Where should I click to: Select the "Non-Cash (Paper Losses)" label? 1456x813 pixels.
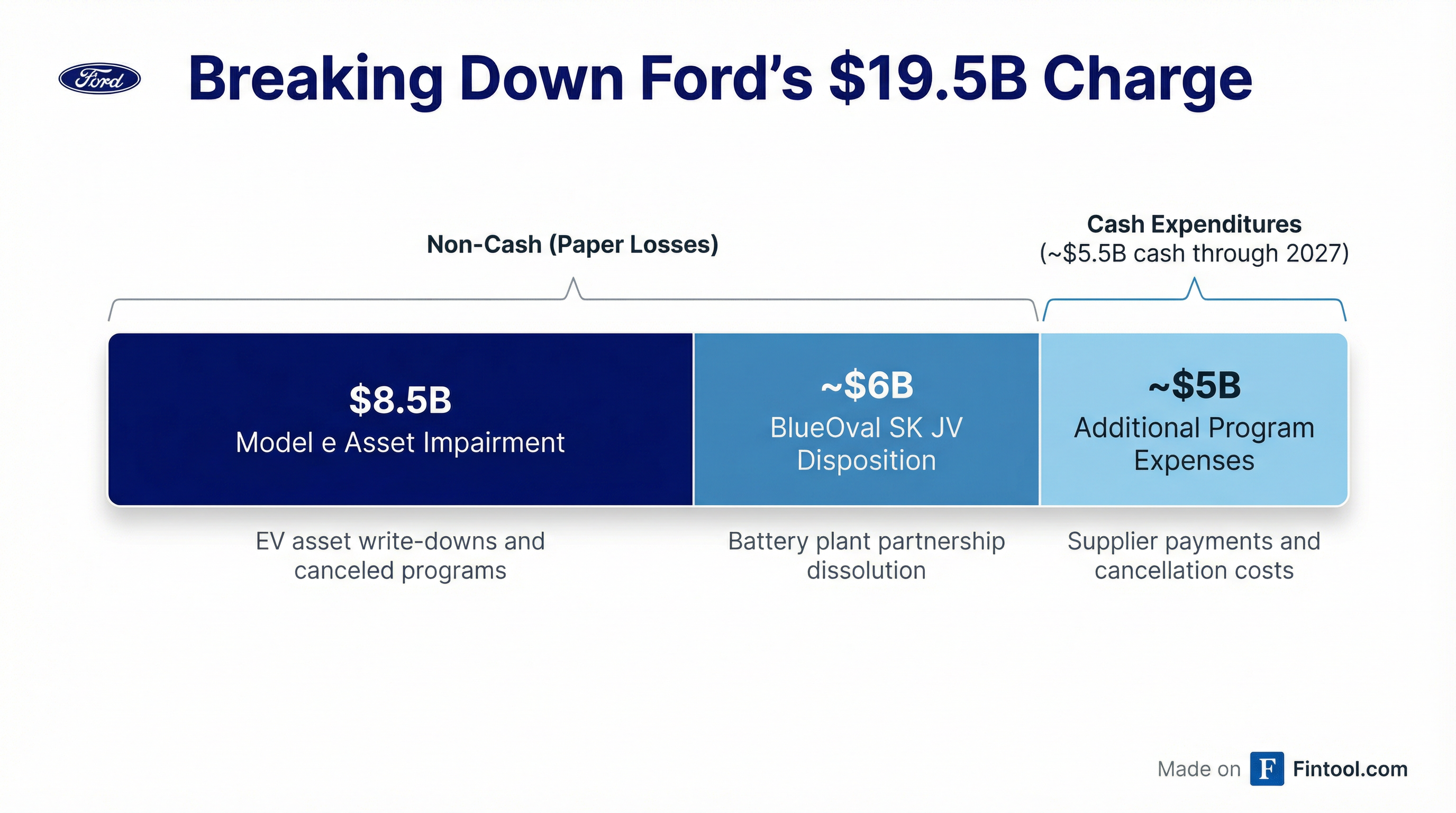click(x=572, y=244)
